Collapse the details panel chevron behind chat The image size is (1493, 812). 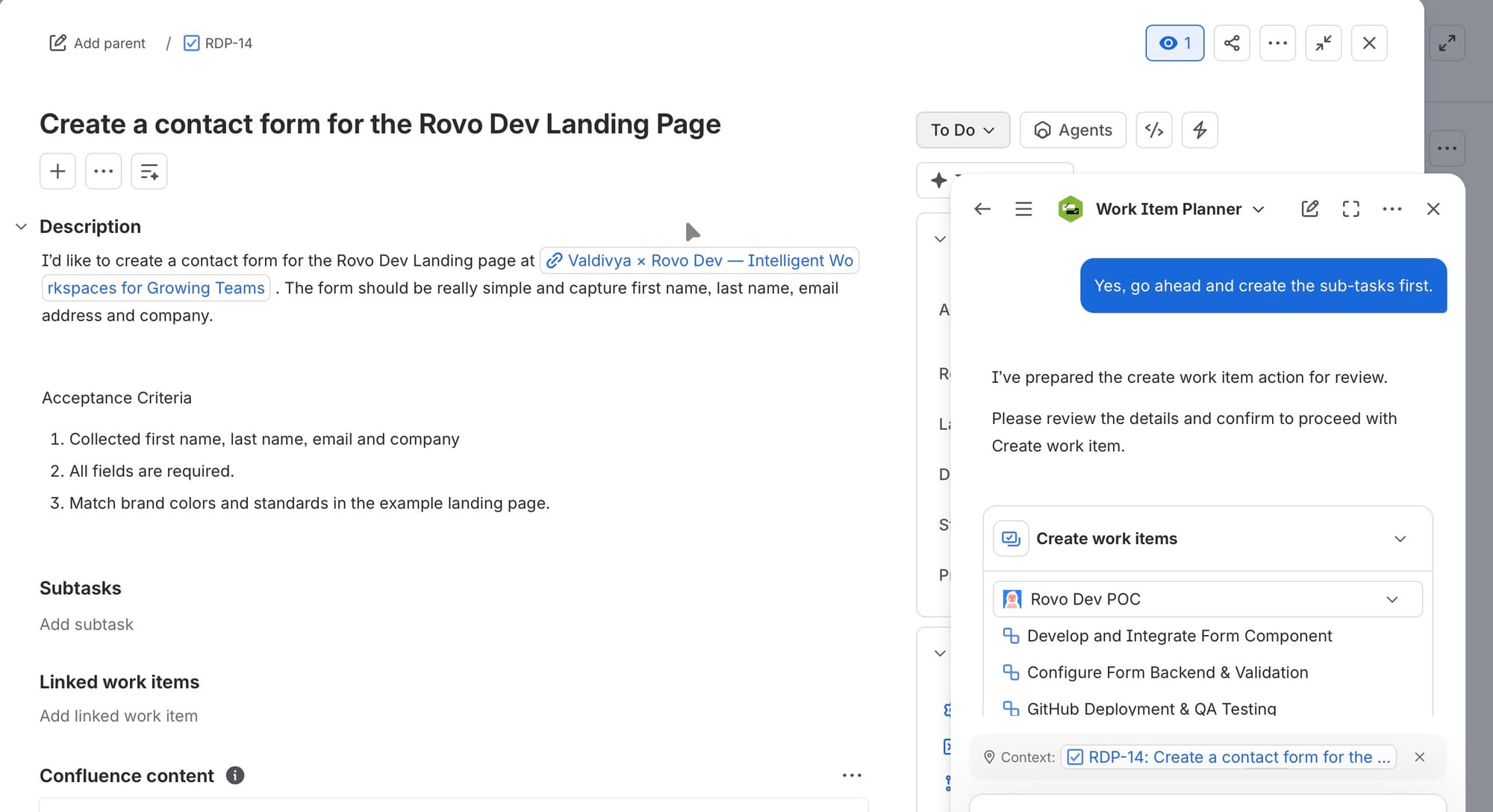pyautogui.click(x=940, y=239)
